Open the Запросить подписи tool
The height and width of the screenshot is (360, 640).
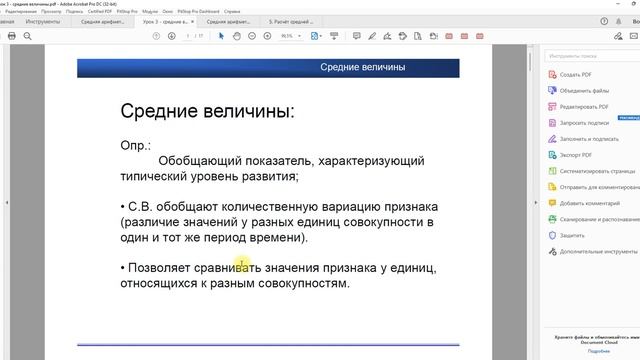click(x=578, y=123)
